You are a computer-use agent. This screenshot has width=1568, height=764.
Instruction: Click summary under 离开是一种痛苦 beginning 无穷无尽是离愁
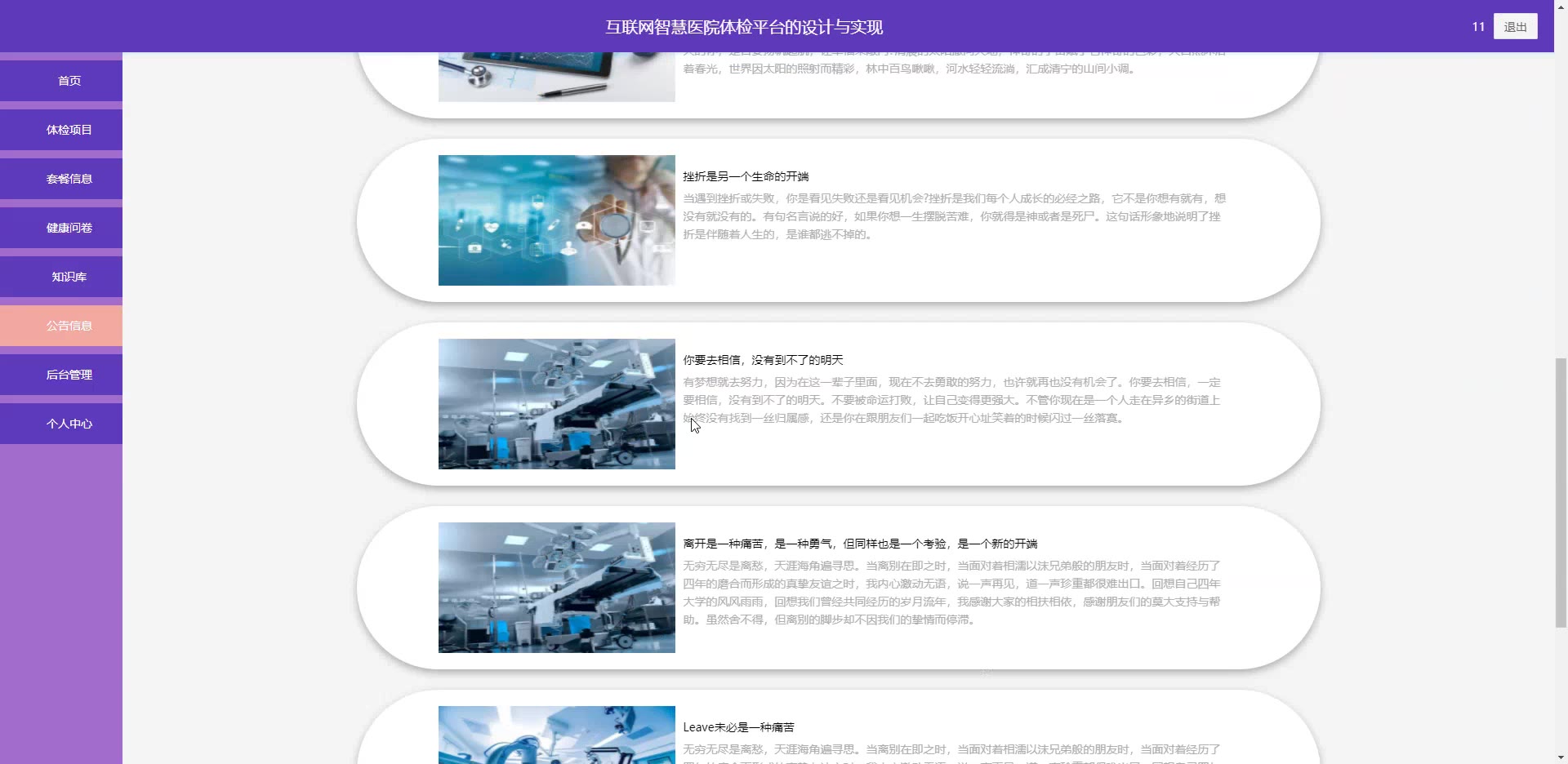951,593
